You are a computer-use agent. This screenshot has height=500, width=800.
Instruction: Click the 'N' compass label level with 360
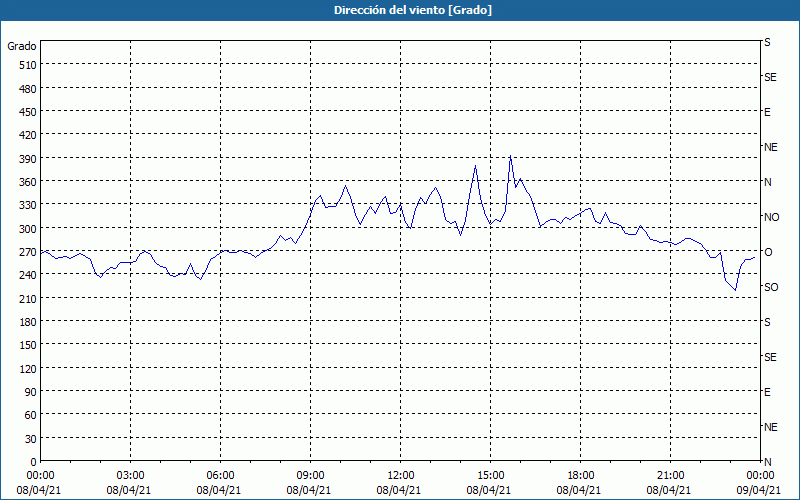[x=768, y=182]
